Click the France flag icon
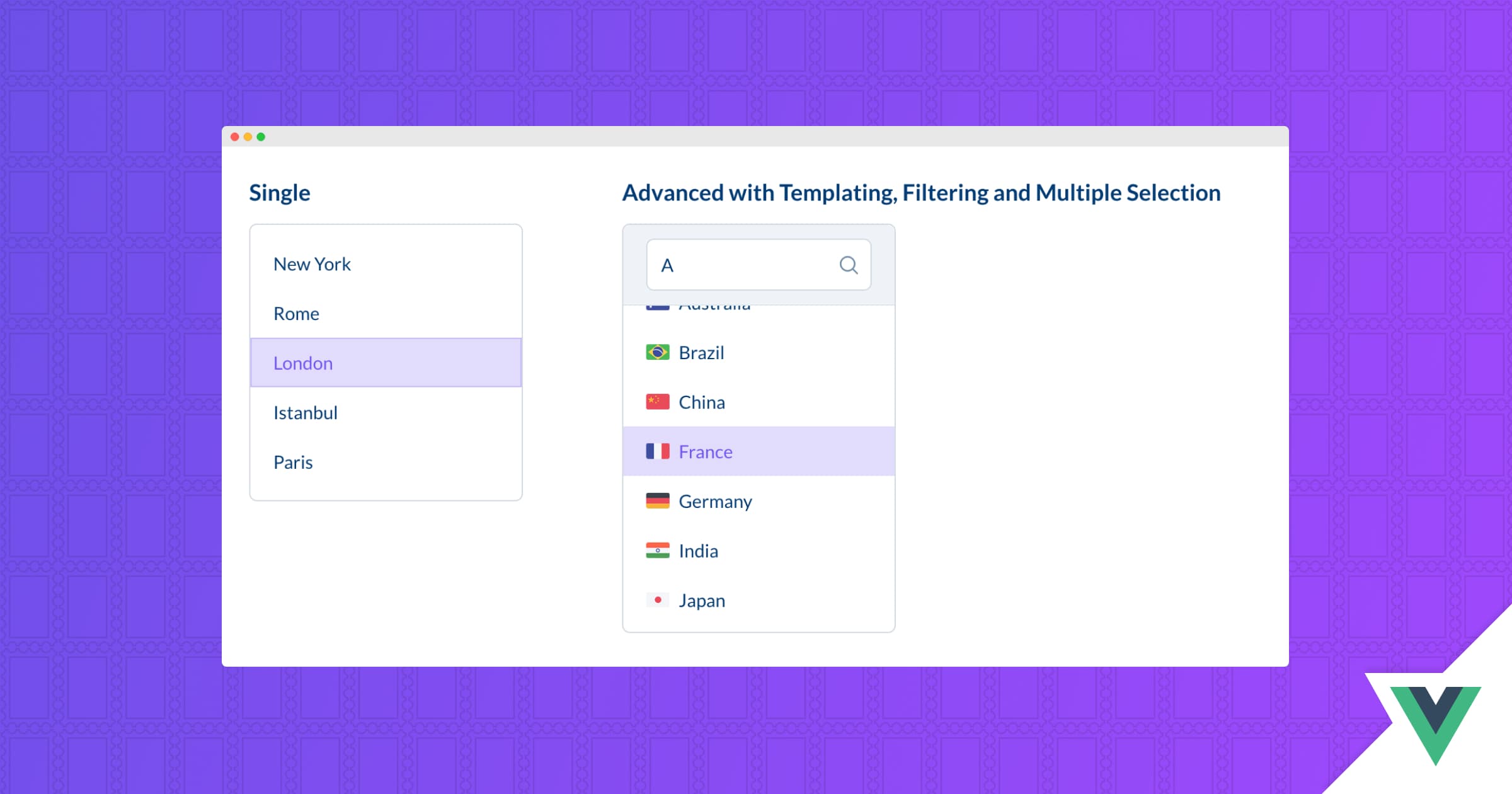Viewport: 1512px width, 794px height. pos(658,451)
